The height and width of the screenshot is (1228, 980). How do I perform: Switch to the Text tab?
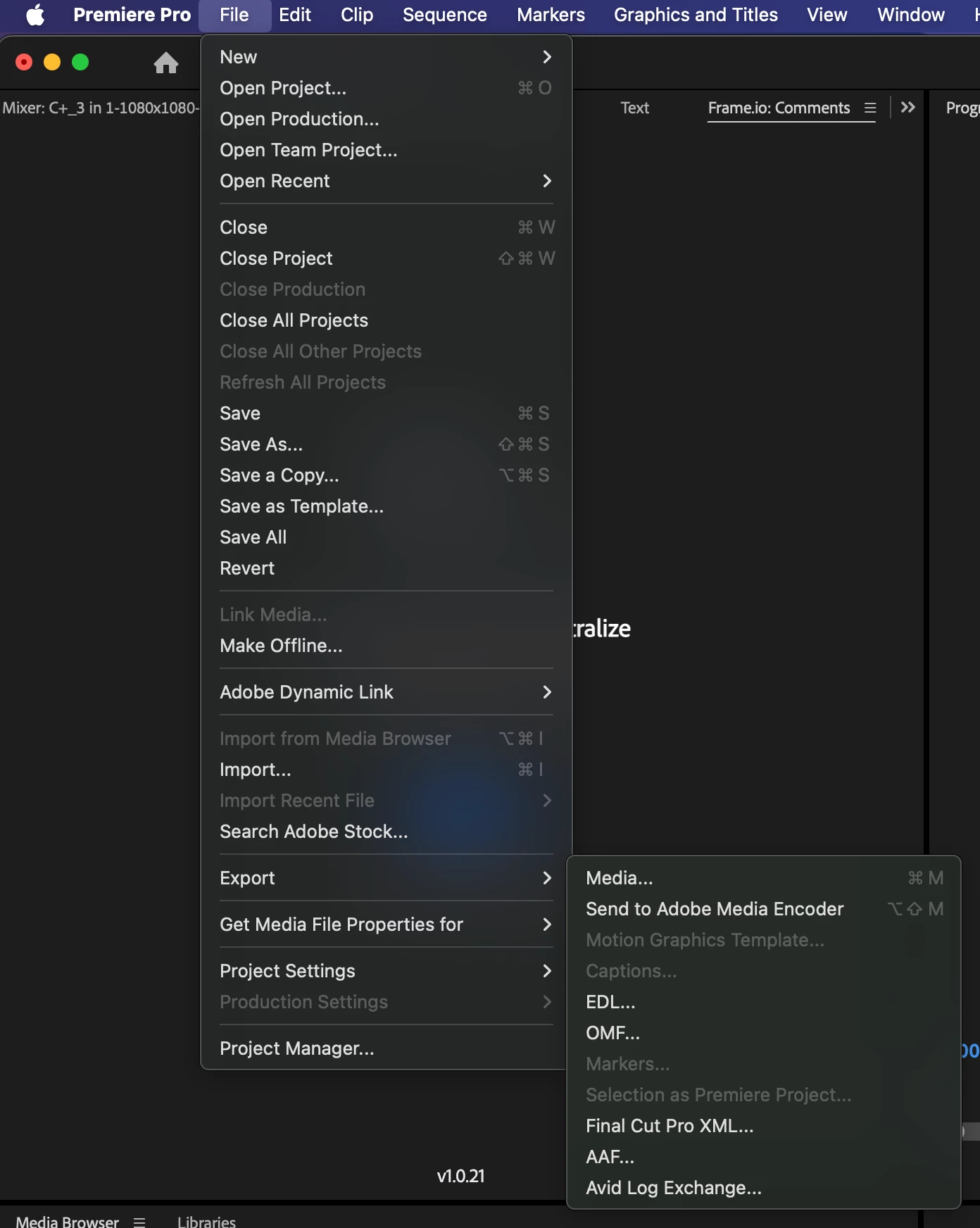tap(634, 108)
